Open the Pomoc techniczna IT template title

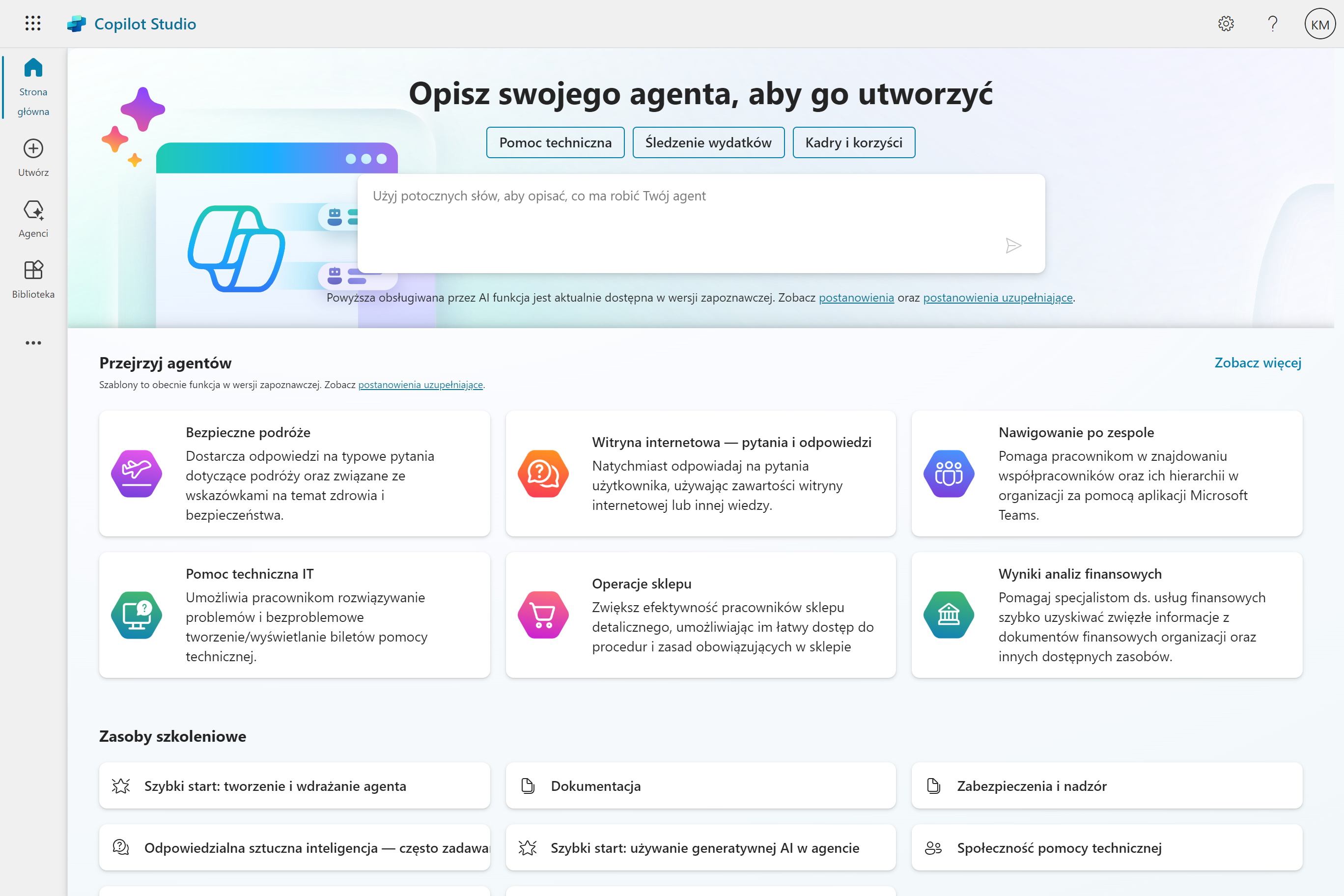pos(250,574)
